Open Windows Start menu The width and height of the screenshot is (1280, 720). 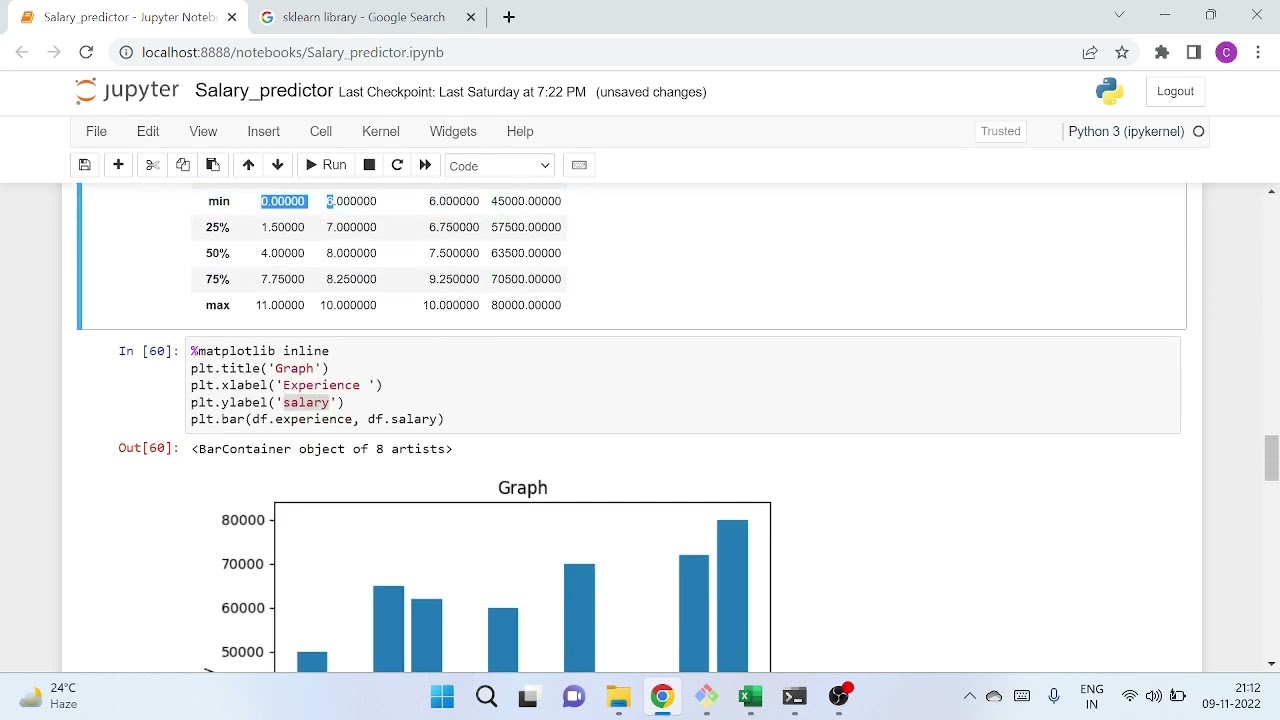click(442, 697)
